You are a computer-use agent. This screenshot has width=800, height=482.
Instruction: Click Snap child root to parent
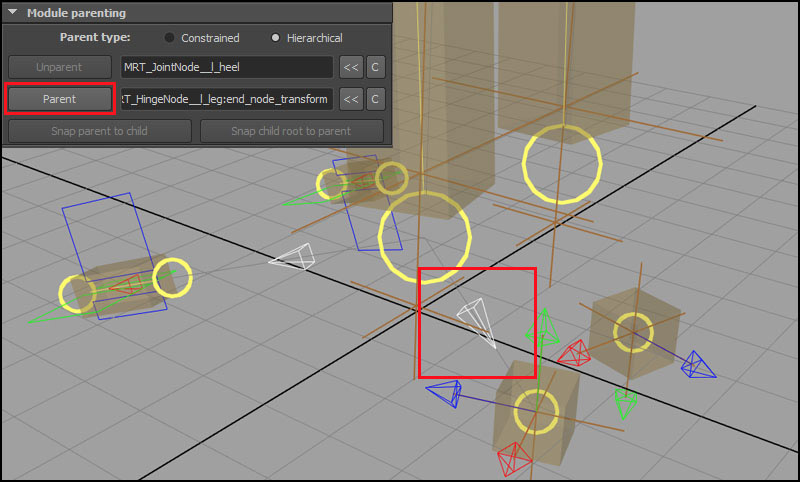[x=291, y=131]
